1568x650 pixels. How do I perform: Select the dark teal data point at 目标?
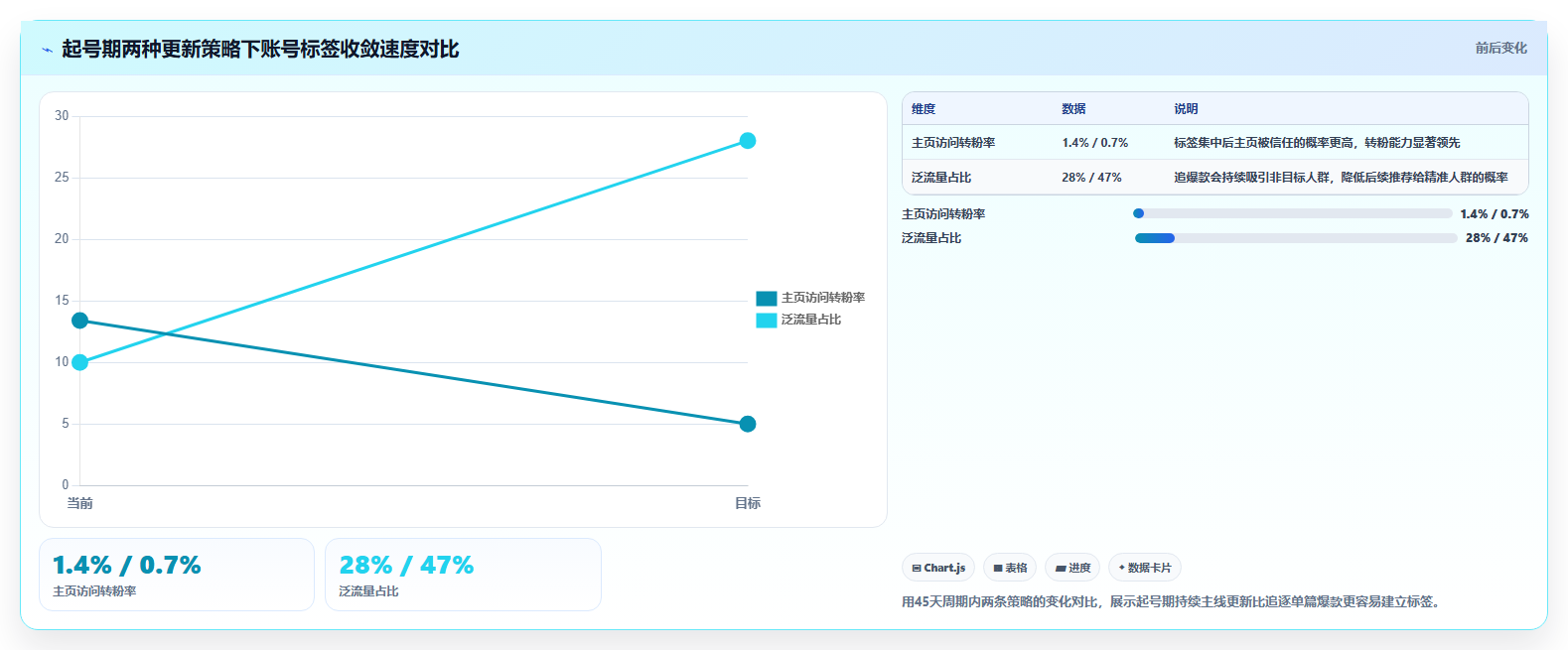coord(748,424)
